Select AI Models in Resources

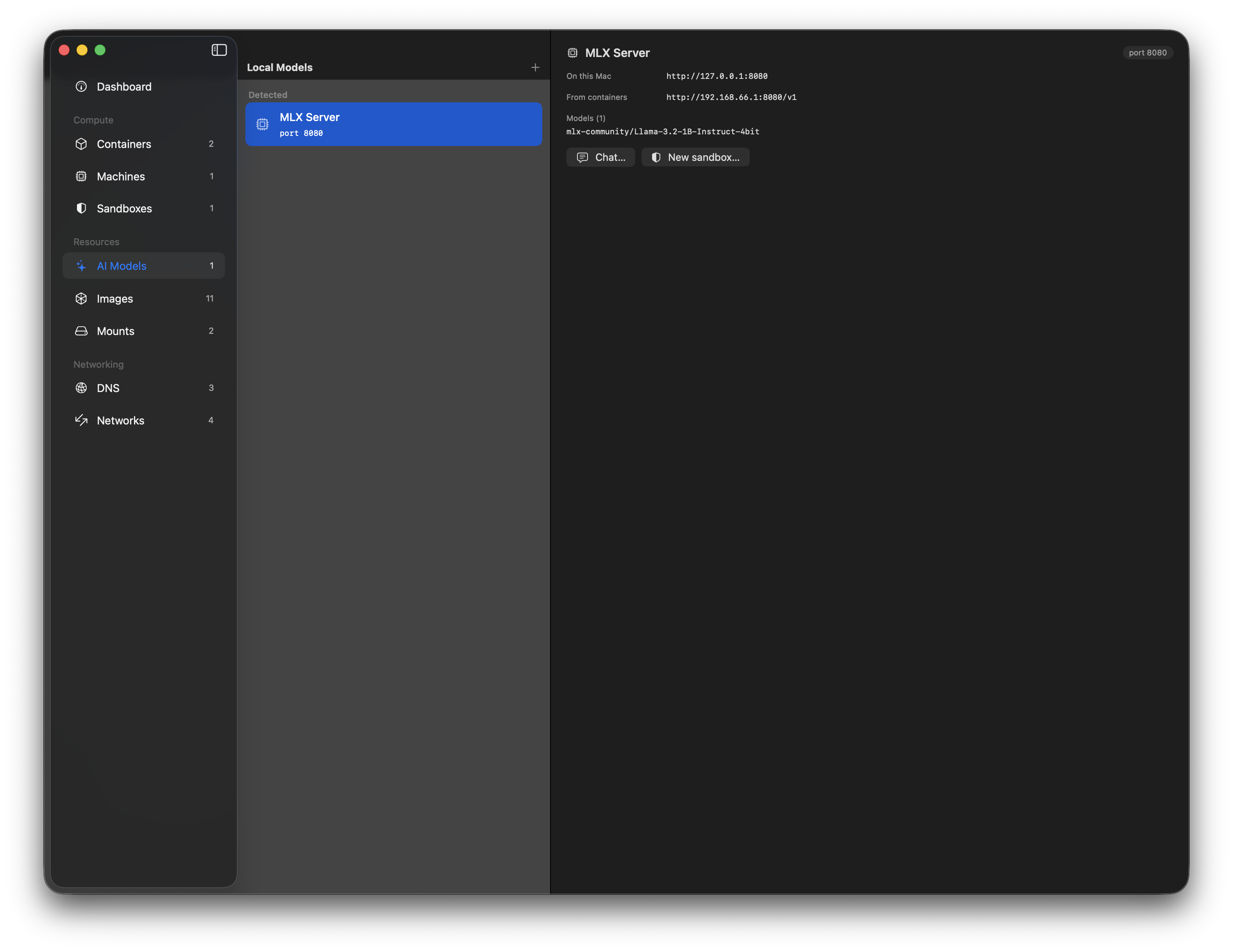tap(143, 266)
